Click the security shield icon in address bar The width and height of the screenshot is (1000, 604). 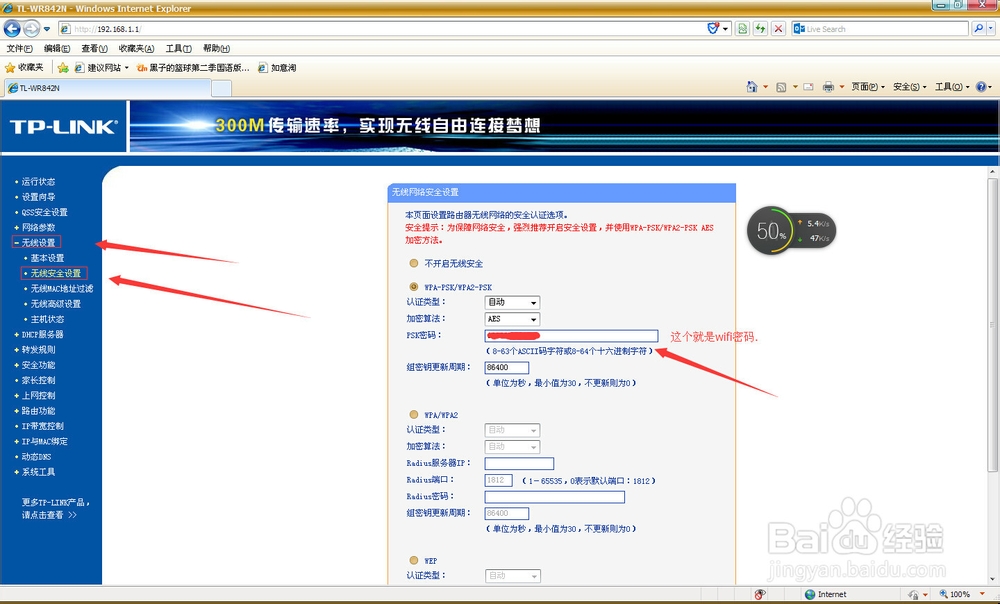(x=714, y=29)
